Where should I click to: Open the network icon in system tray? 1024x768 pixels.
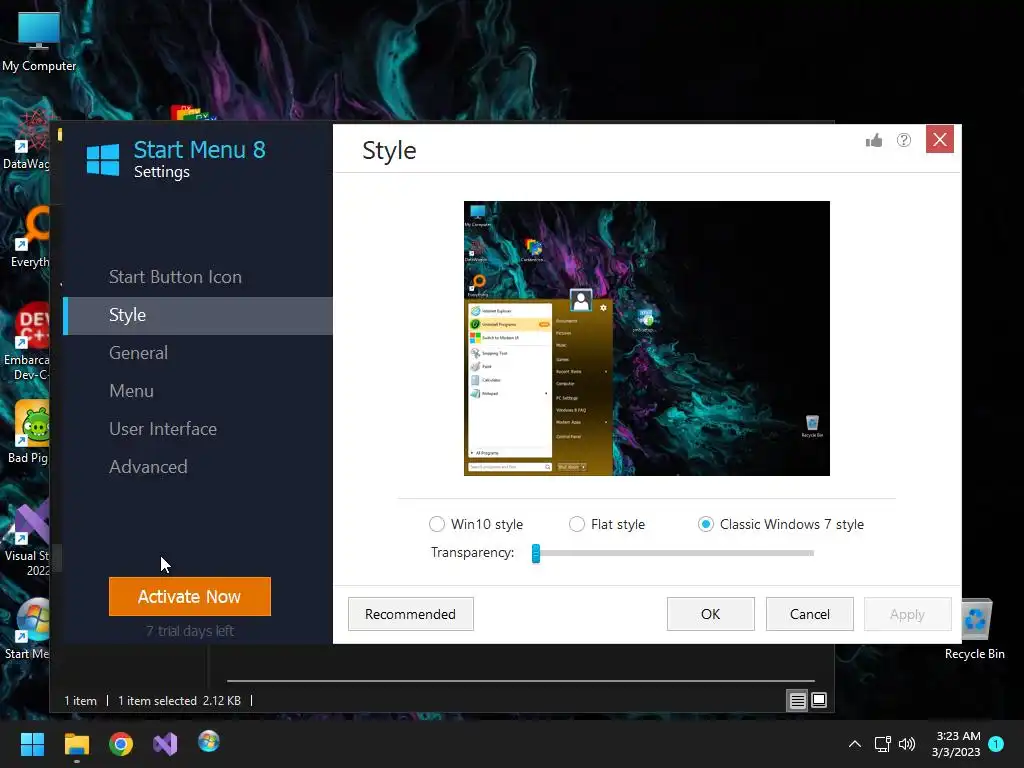[882, 744]
